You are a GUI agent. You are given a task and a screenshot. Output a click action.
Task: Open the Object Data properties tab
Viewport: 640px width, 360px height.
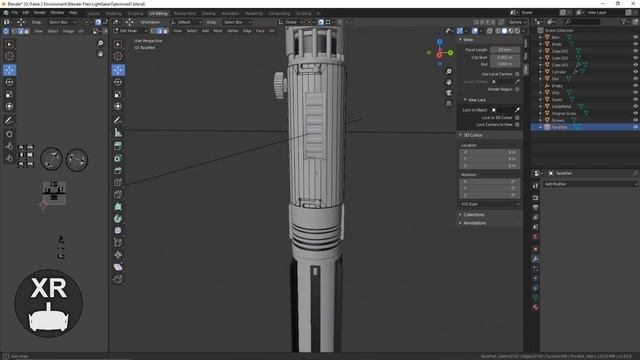[536, 298]
